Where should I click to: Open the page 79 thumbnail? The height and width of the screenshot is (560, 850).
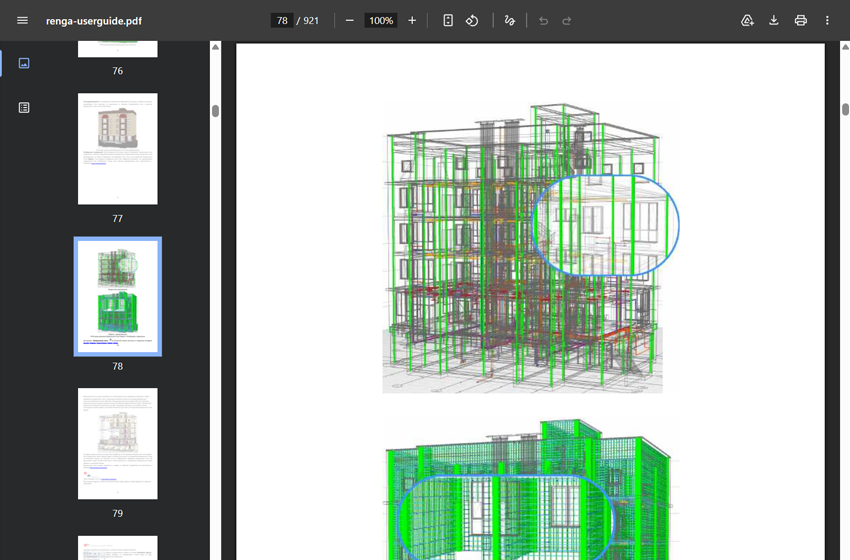point(118,443)
